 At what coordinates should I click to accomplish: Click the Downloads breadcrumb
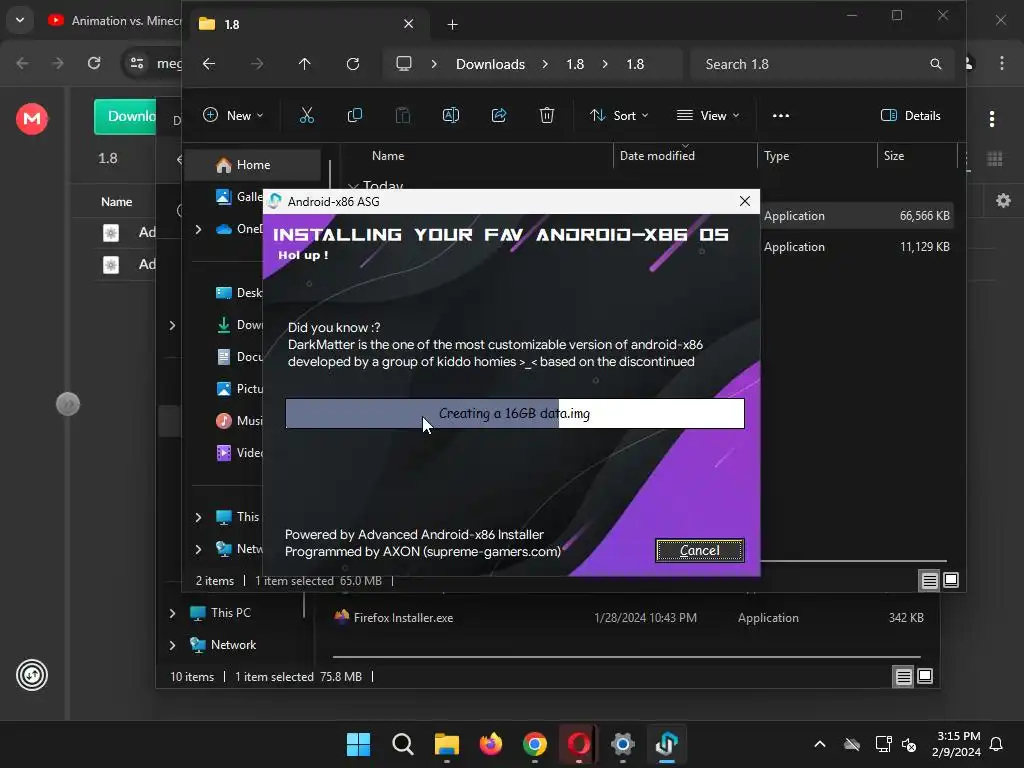click(490, 64)
